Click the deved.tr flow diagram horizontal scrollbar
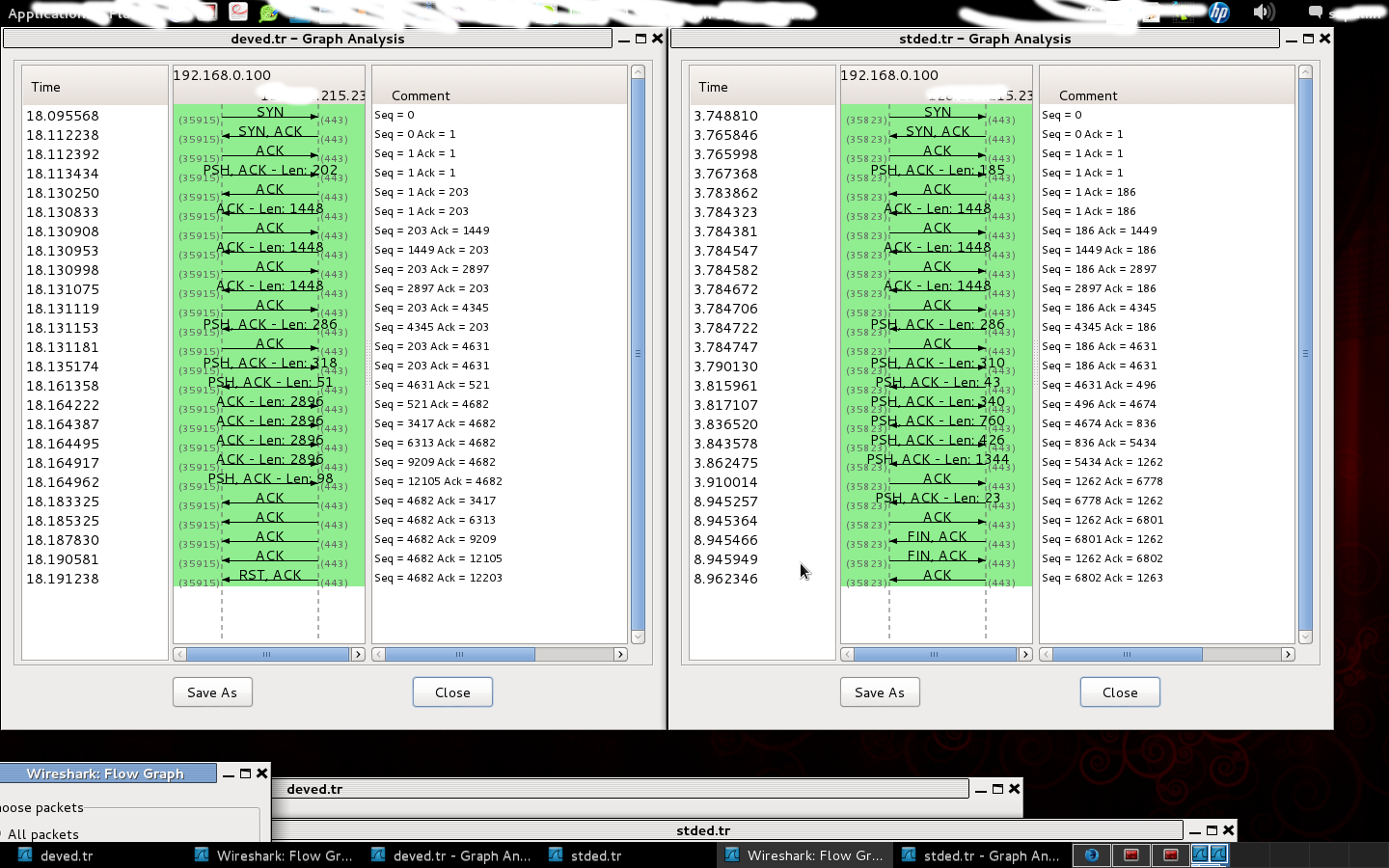The width and height of the screenshot is (1389, 868). tap(268, 654)
